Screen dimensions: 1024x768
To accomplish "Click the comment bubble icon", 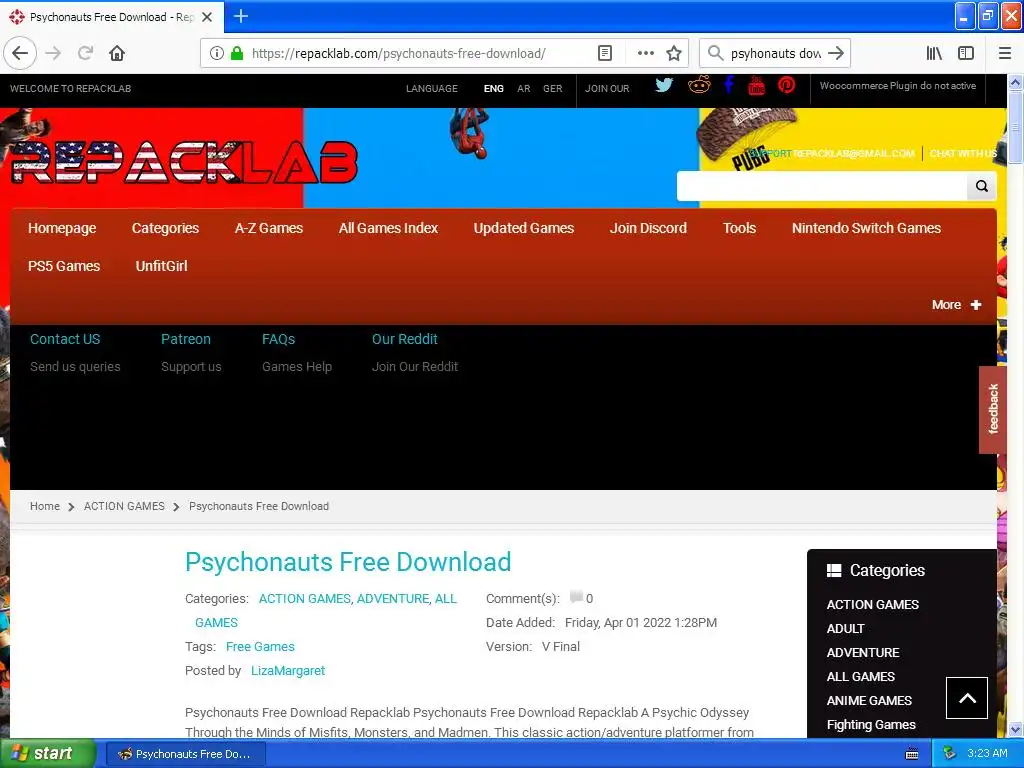I will click(576, 597).
